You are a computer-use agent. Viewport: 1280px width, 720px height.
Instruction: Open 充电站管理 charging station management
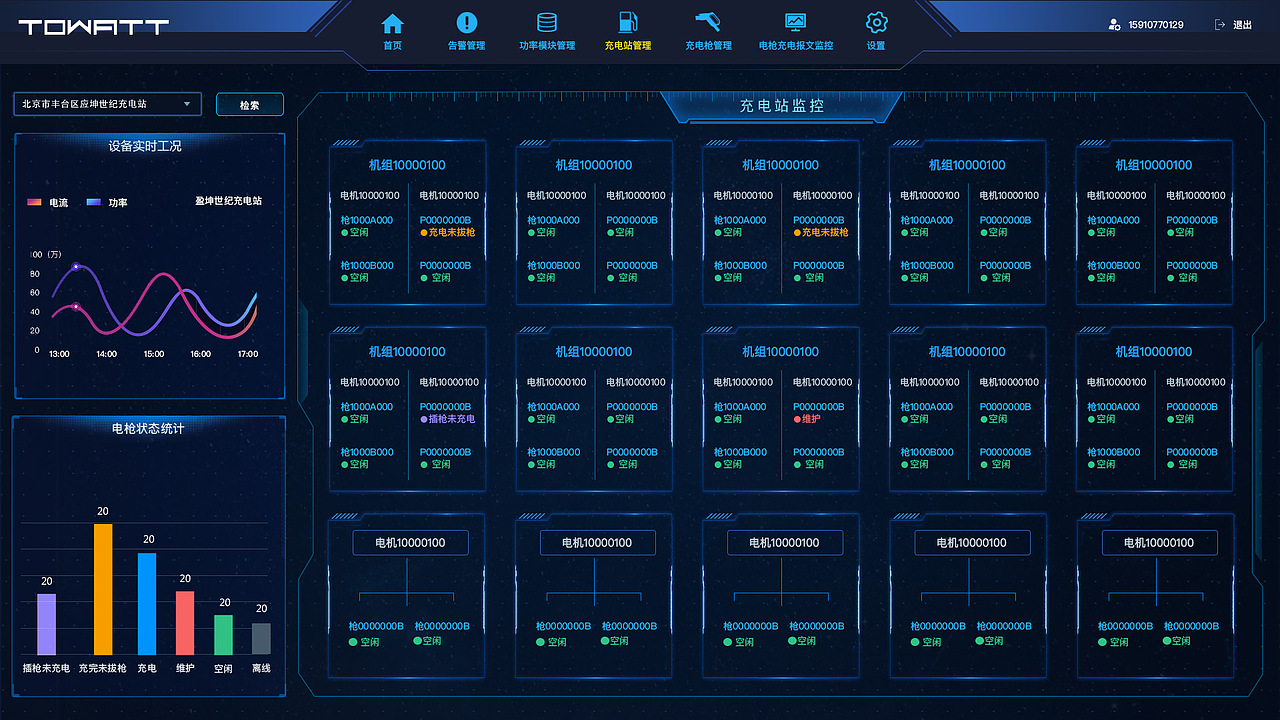pos(629,30)
